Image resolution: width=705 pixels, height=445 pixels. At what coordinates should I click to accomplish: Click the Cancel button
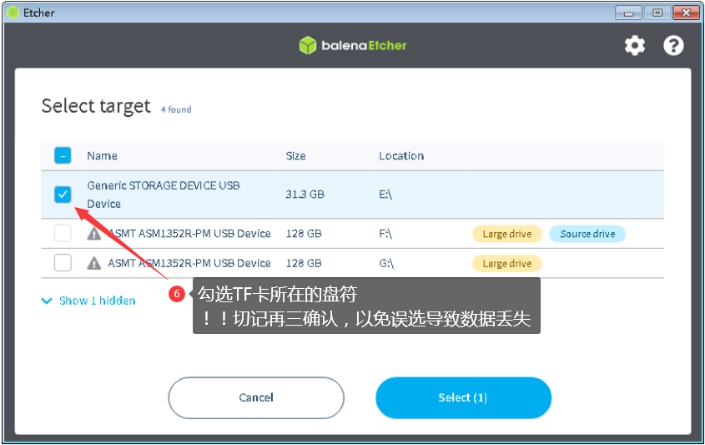(x=256, y=398)
